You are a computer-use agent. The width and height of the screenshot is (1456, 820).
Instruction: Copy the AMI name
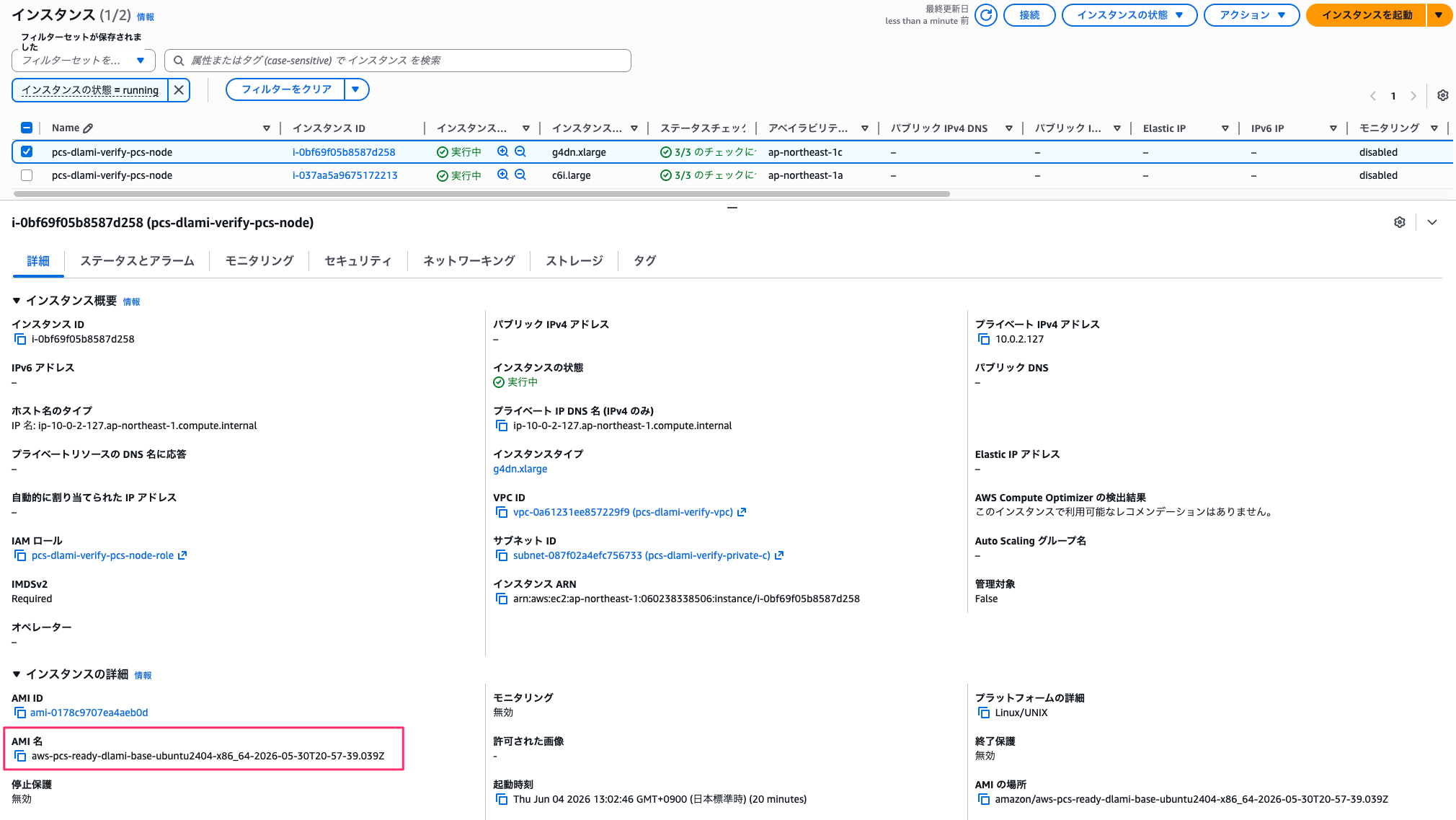point(20,756)
